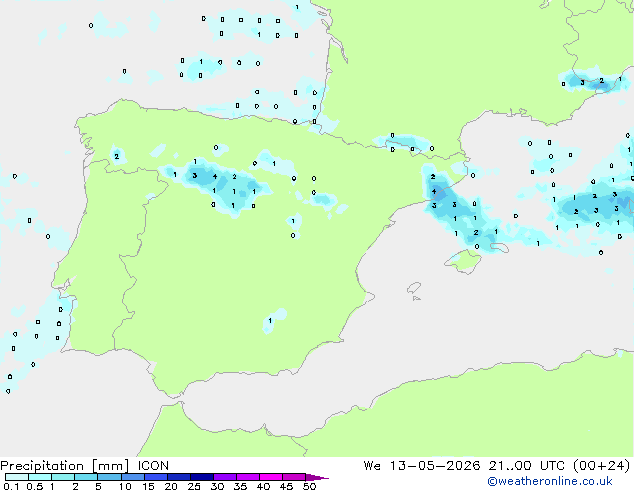Screen dimensions: 634x490
Task: Click Menorca island outline on the map
Action: click(499, 247)
